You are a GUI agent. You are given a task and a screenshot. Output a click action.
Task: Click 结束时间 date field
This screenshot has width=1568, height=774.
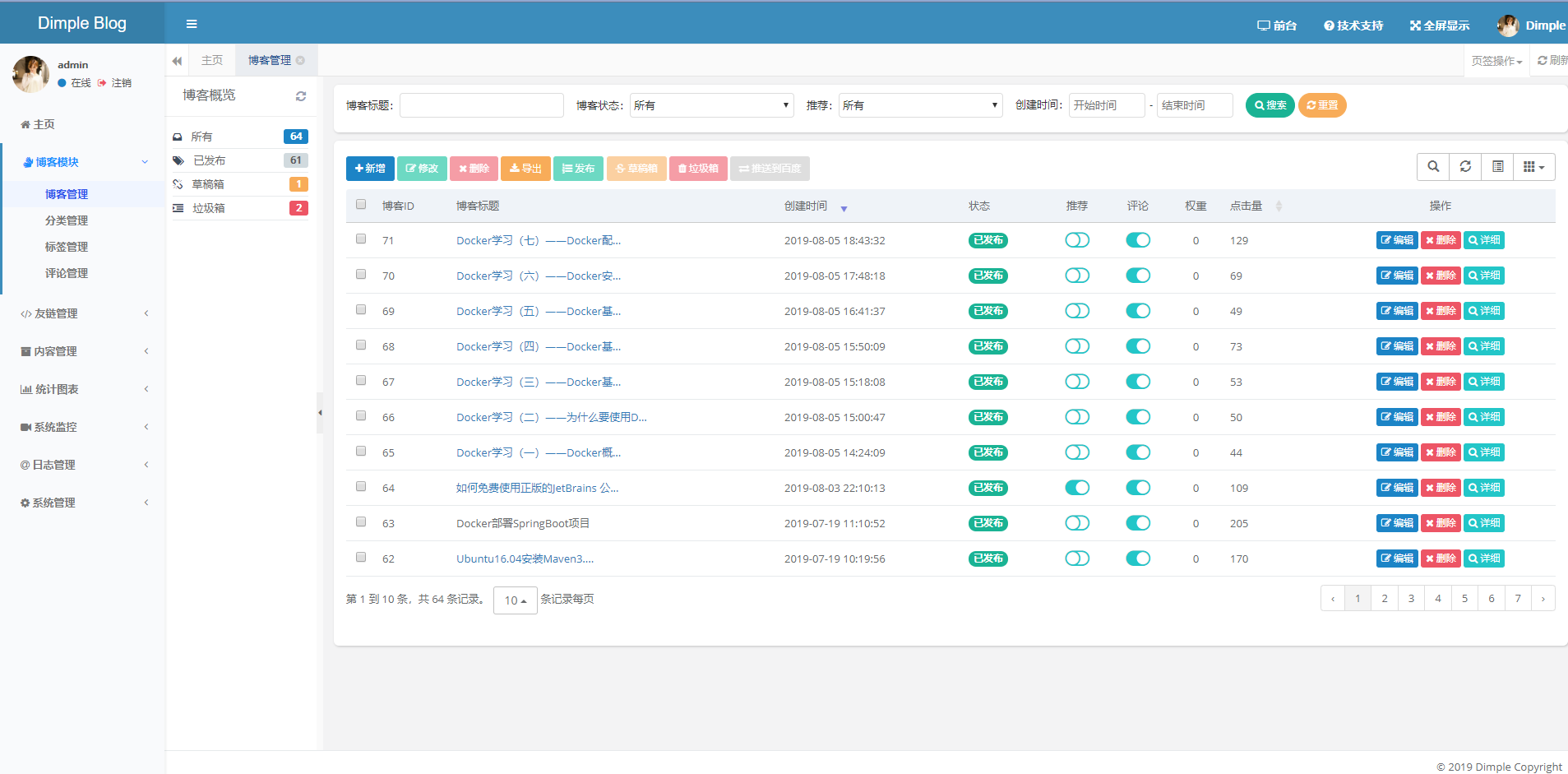coord(1195,105)
